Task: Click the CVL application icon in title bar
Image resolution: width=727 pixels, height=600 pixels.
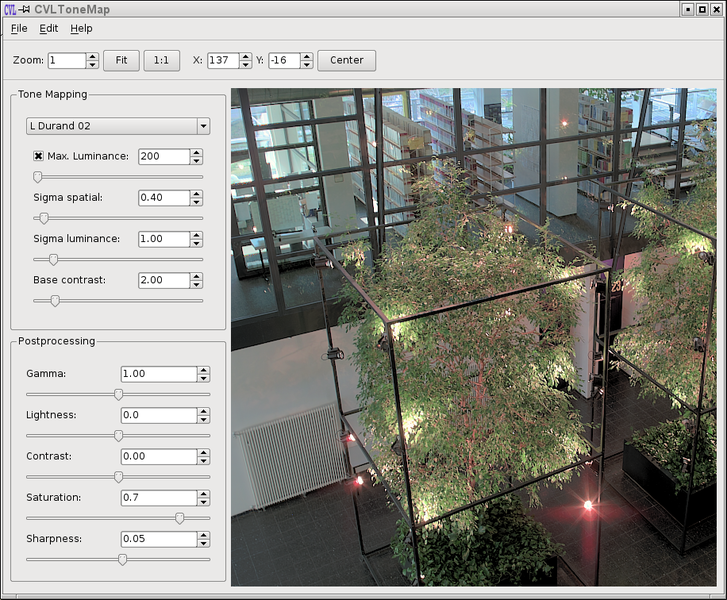Action: [10, 9]
